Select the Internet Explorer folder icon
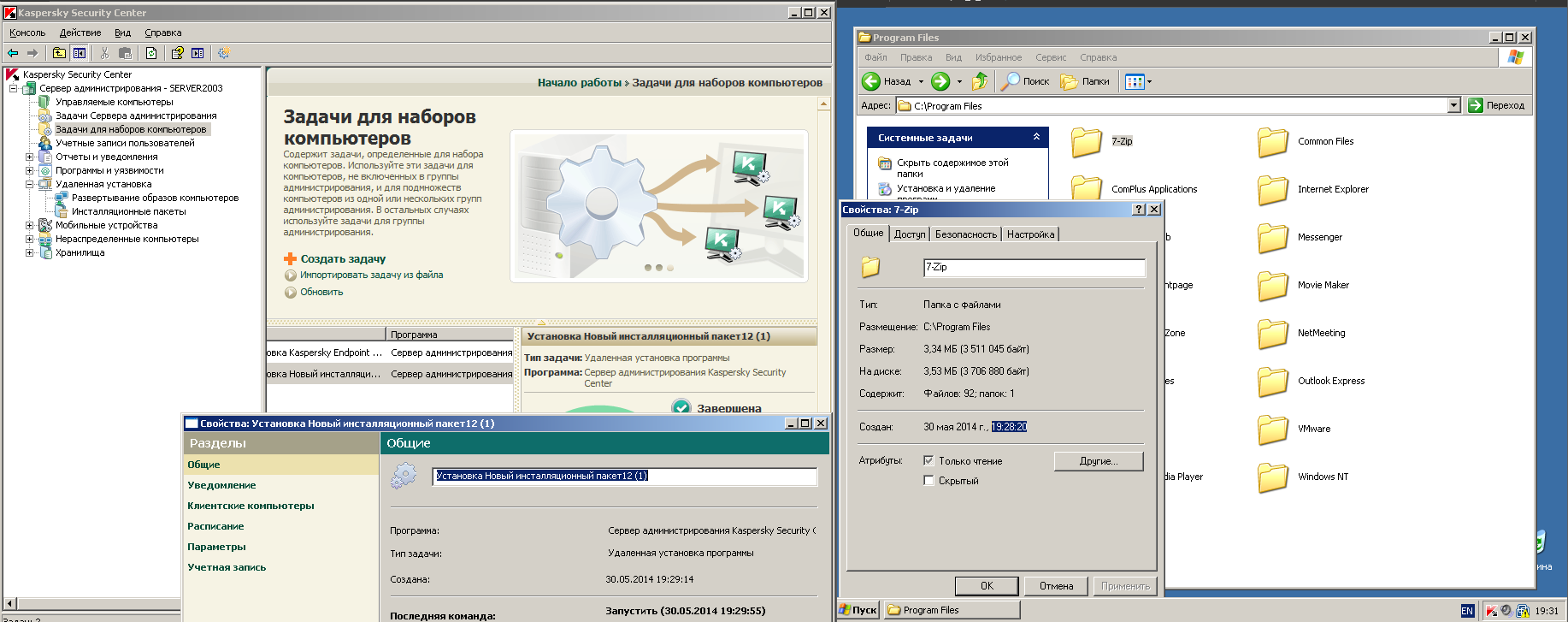This screenshot has width=1568, height=622. coord(1273,190)
